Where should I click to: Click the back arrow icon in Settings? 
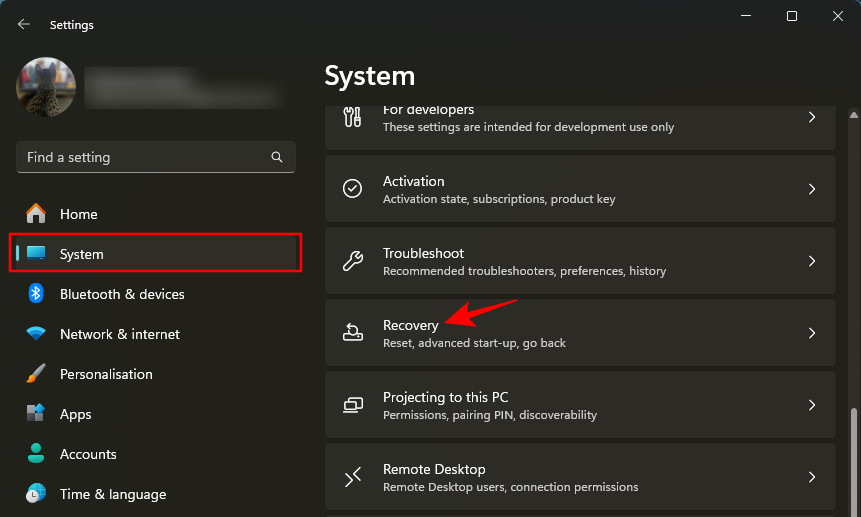24,24
